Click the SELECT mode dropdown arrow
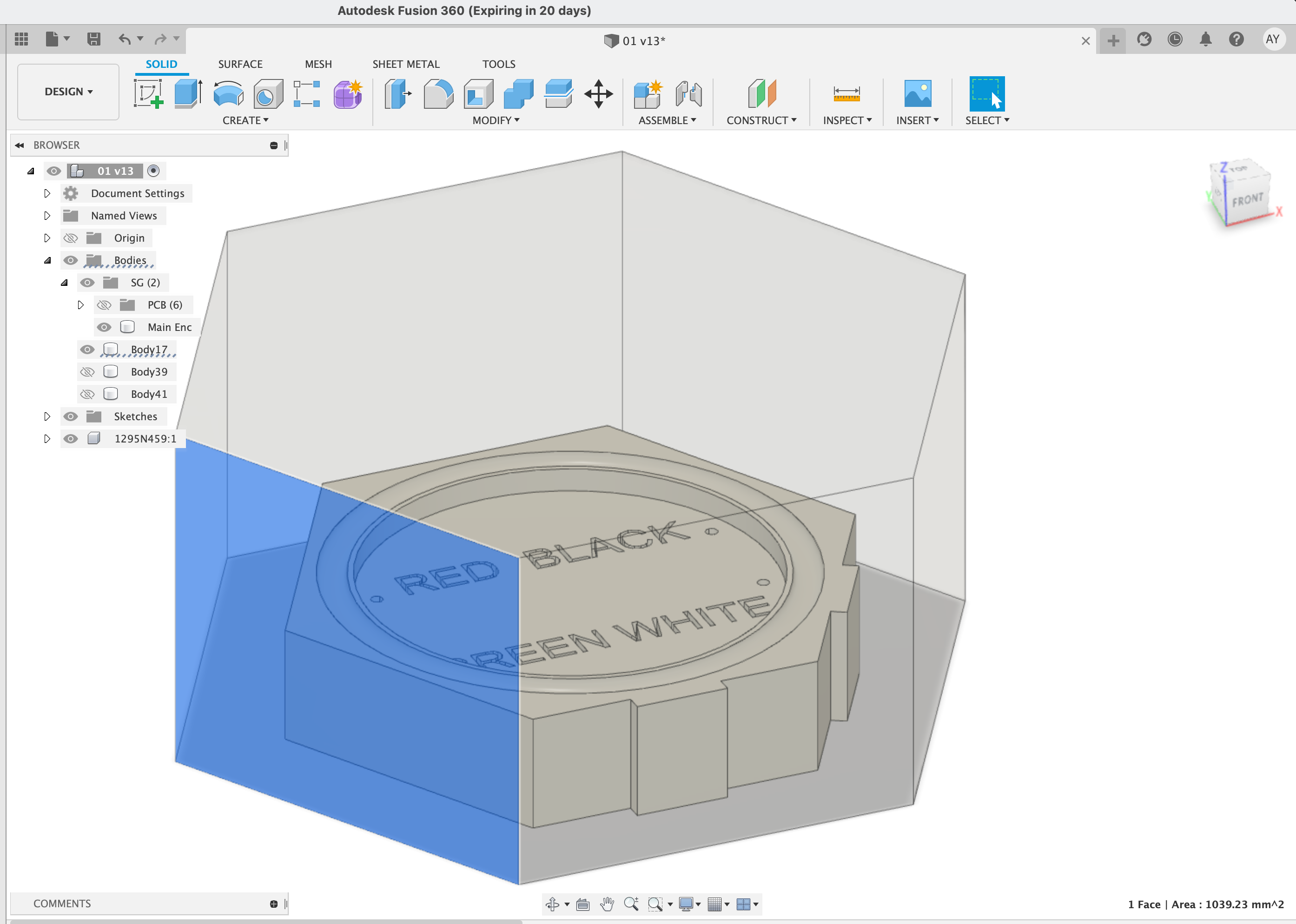The image size is (1296, 924). click(x=1007, y=120)
